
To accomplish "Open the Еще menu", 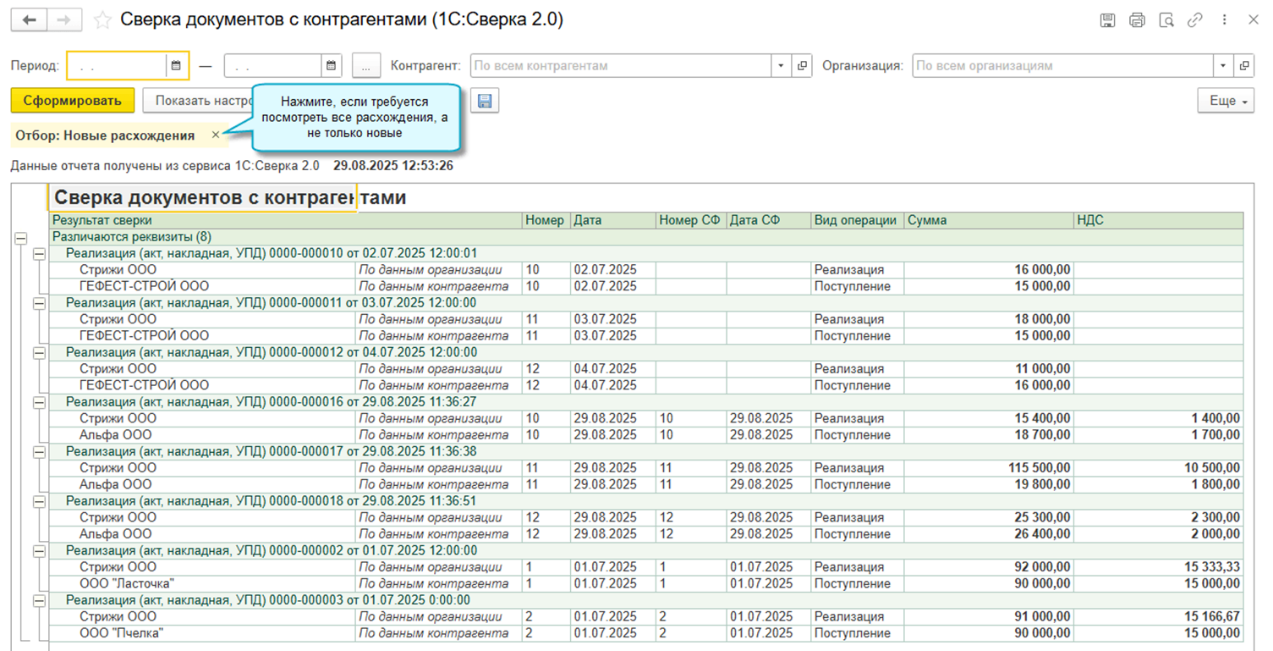I will [x=1225, y=101].
